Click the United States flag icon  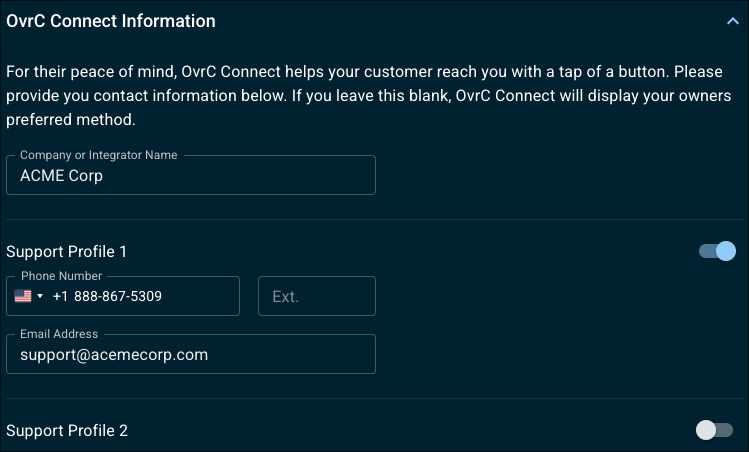click(23, 296)
